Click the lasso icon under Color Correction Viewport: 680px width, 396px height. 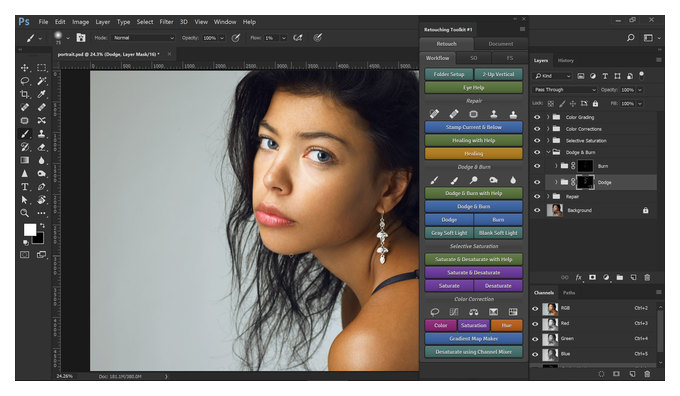(x=434, y=312)
